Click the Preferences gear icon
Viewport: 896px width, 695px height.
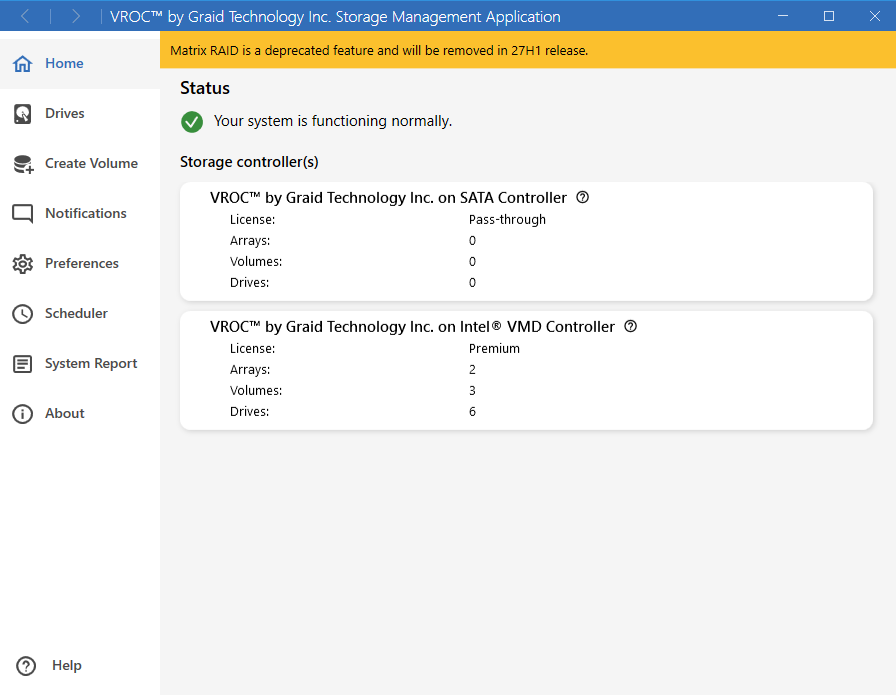coord(23,263)
